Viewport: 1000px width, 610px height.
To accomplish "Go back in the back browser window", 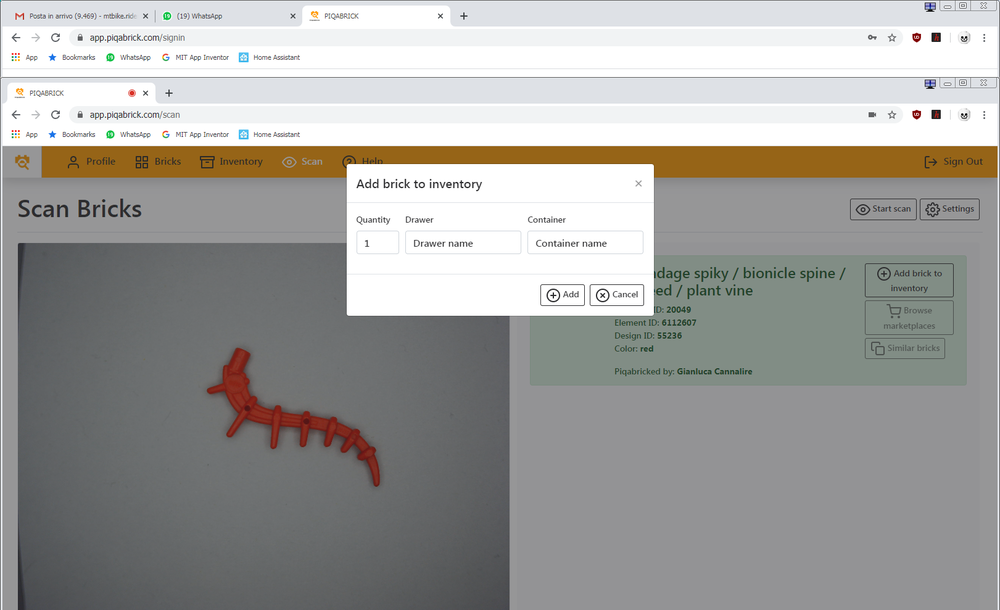I will (x=16, y=38).
